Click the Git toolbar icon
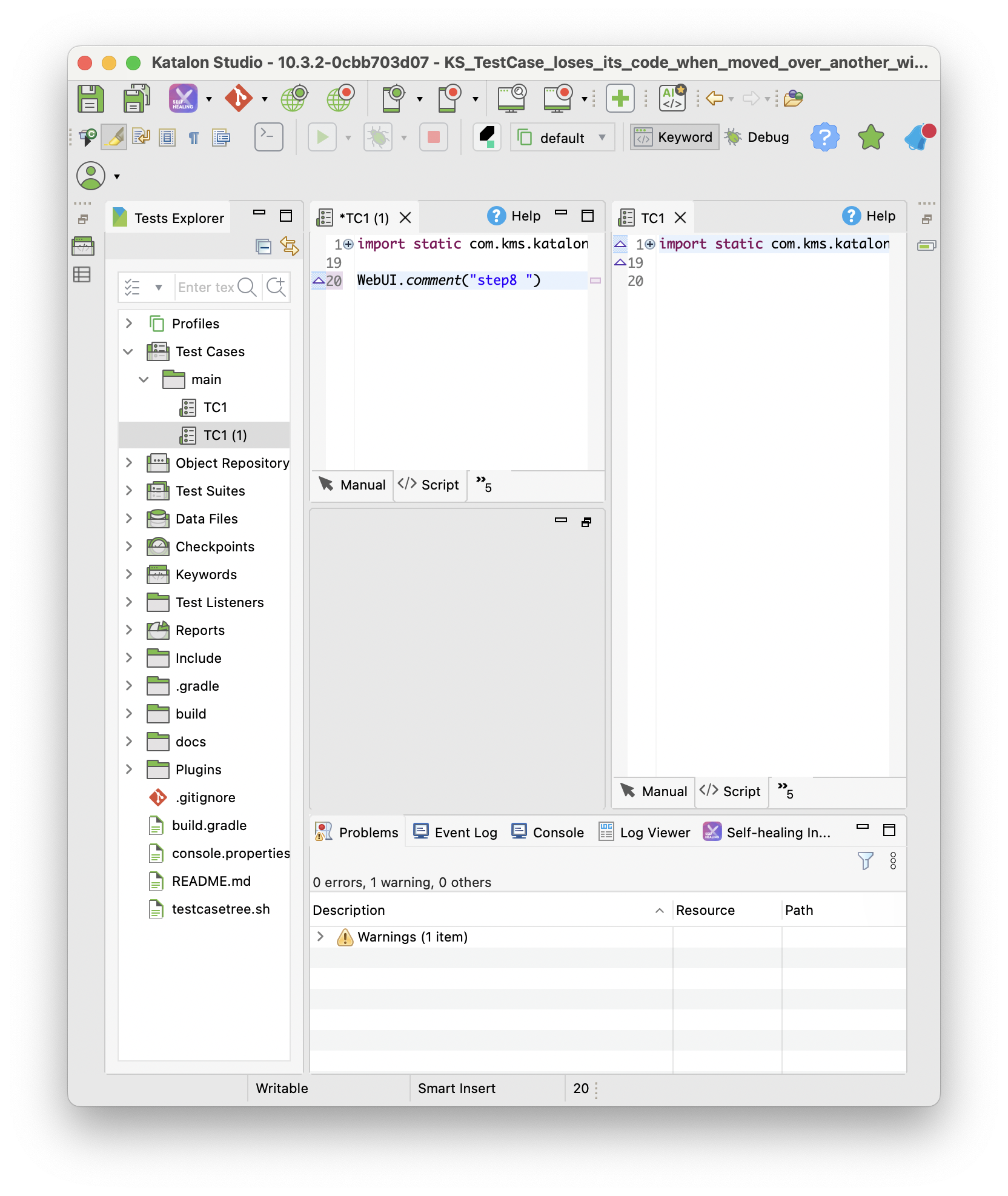The image size is (1008, 1196). pyautogui.click(x=239, y=98)
